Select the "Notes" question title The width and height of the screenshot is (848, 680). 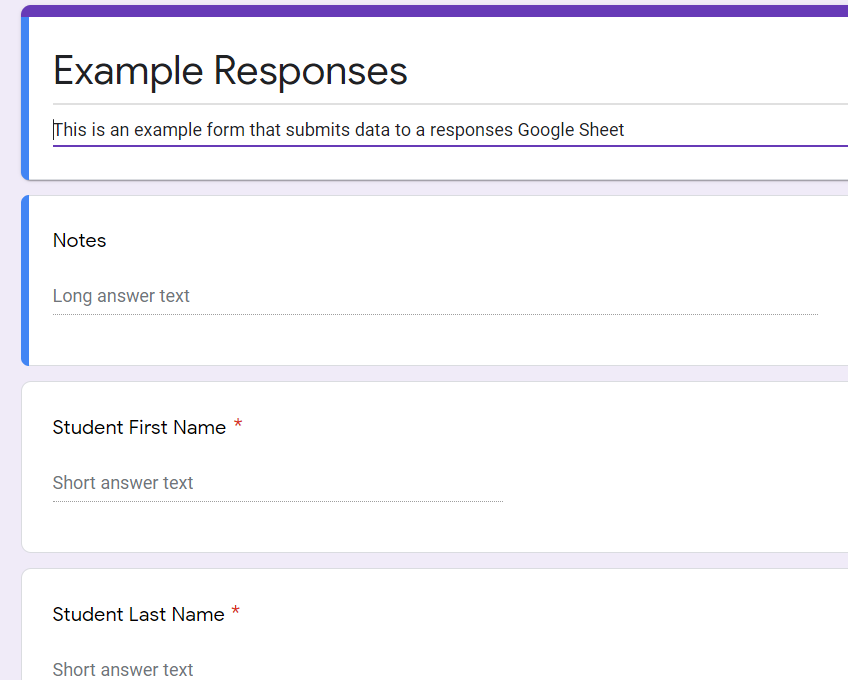pyautogui.click(x=80, y=240)
